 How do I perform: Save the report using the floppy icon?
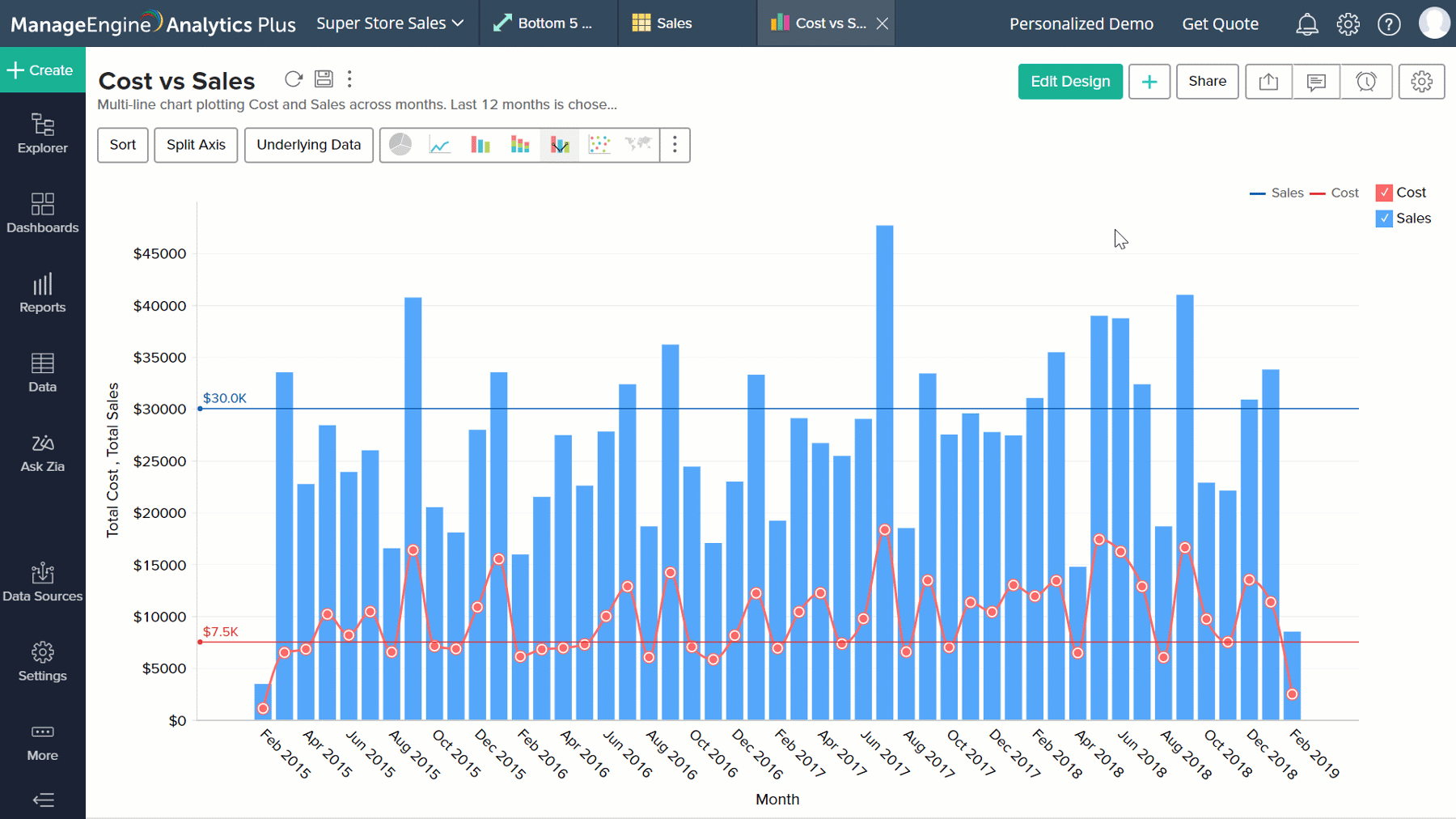[x=324, y=79]
